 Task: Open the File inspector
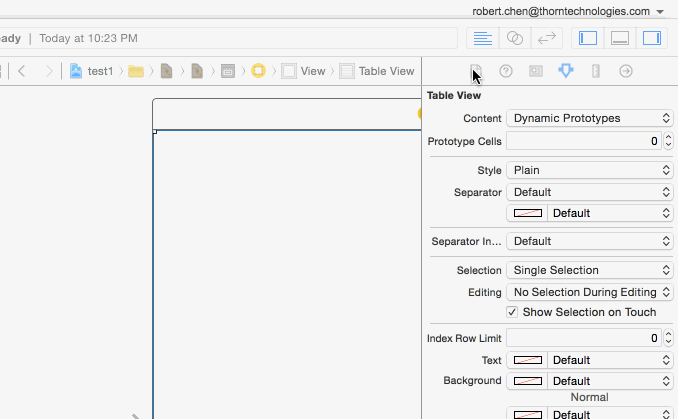tap(476, 71)
